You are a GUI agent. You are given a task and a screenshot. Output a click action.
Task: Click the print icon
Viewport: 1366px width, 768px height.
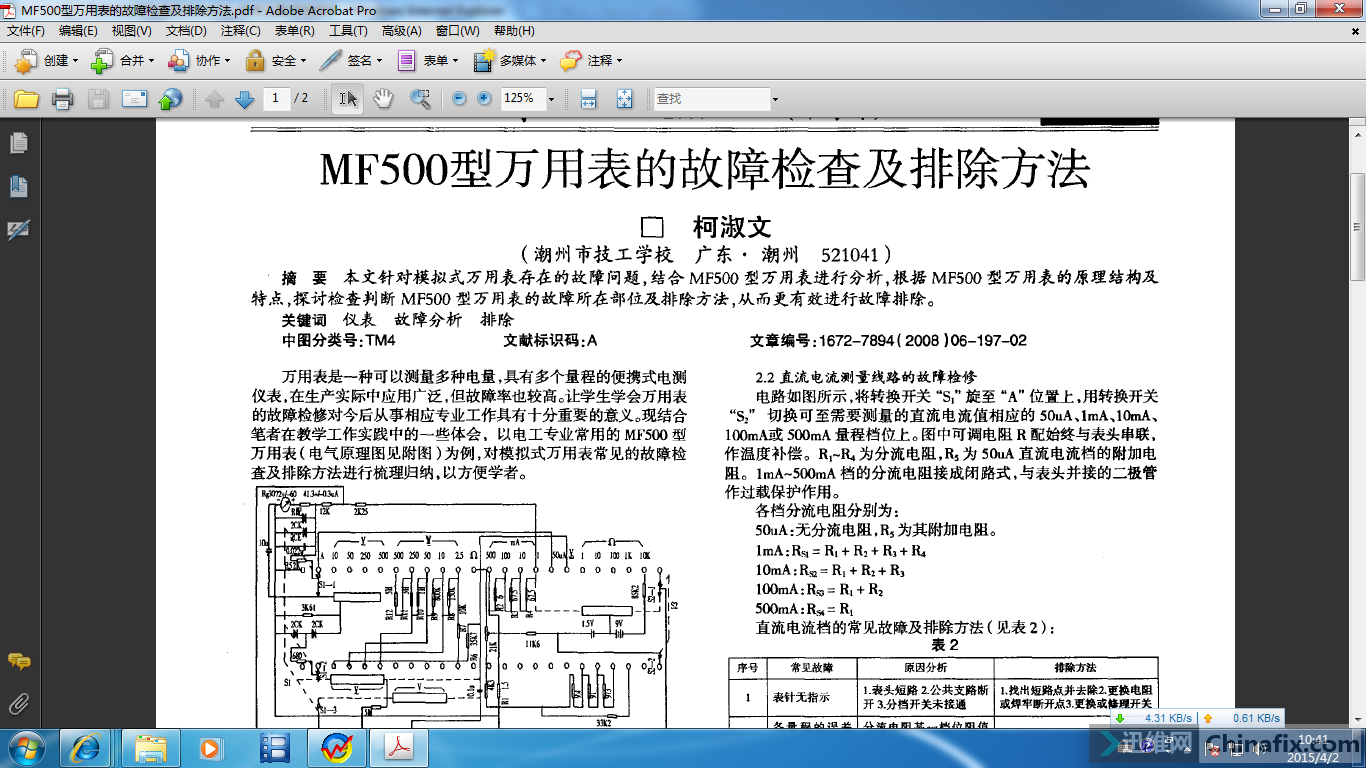62,99
